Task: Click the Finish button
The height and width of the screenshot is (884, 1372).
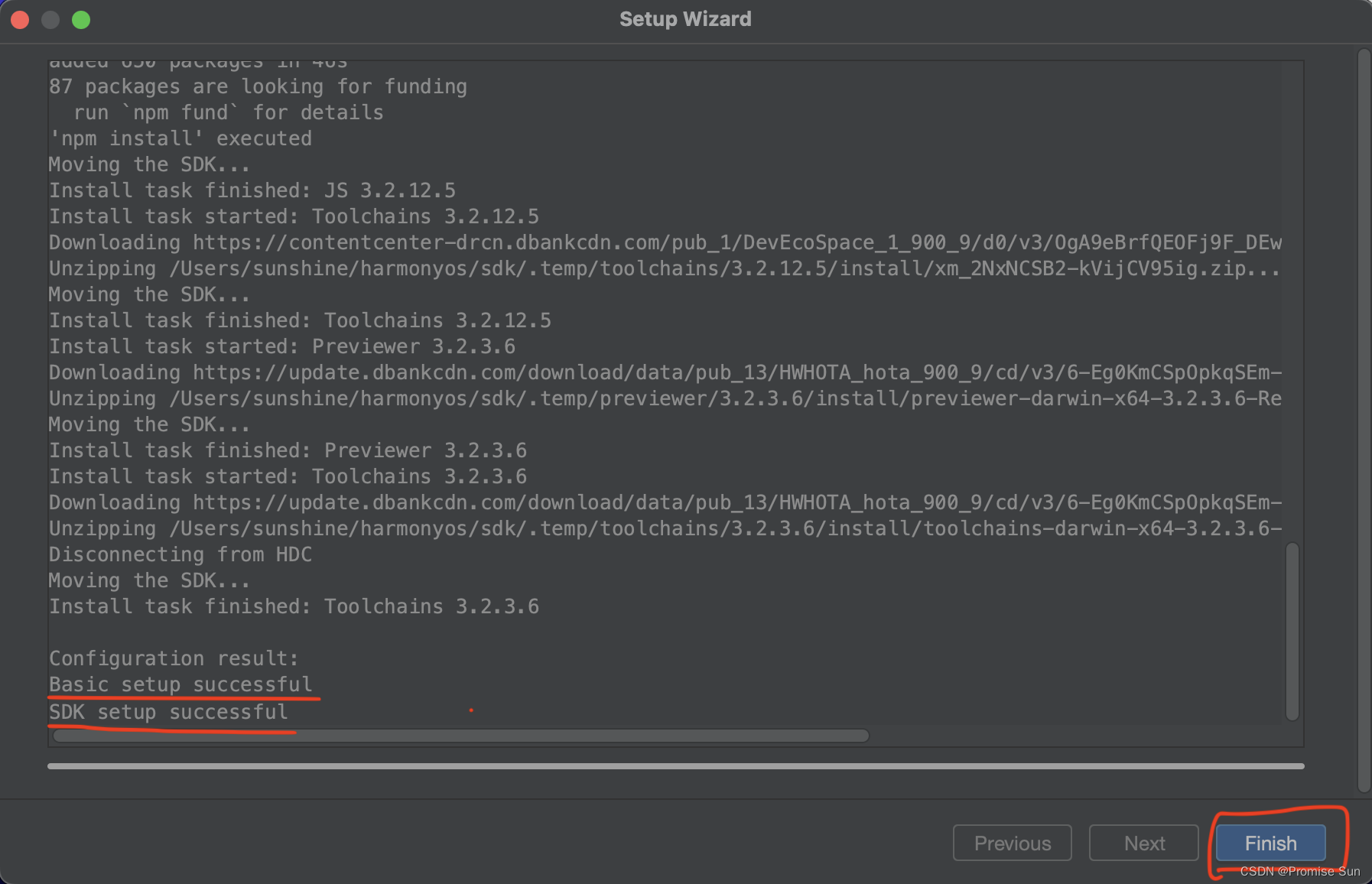Action: [x=1270, y=843]
